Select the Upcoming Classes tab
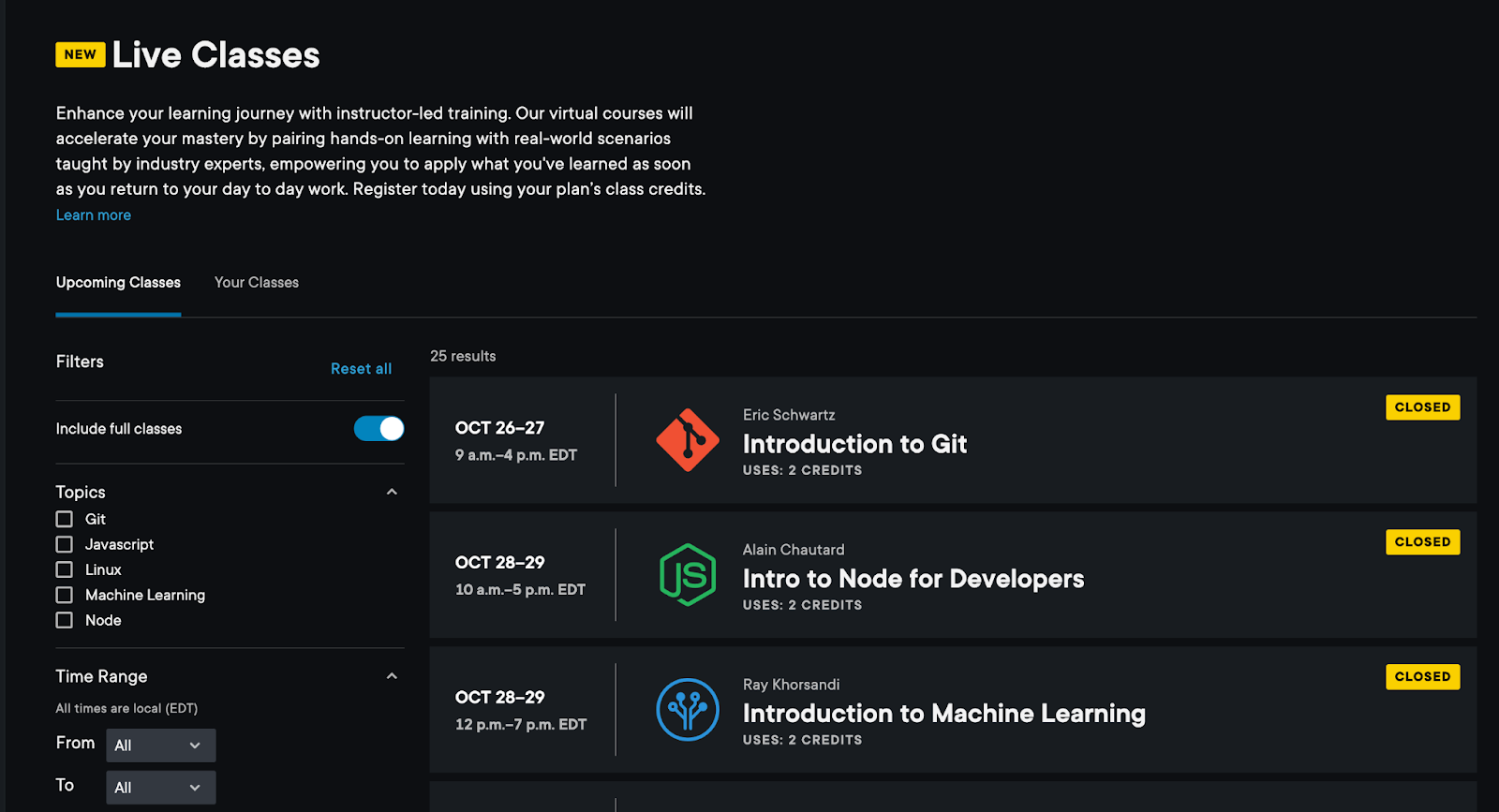The image size is (1499, 812). pos(118,283)
